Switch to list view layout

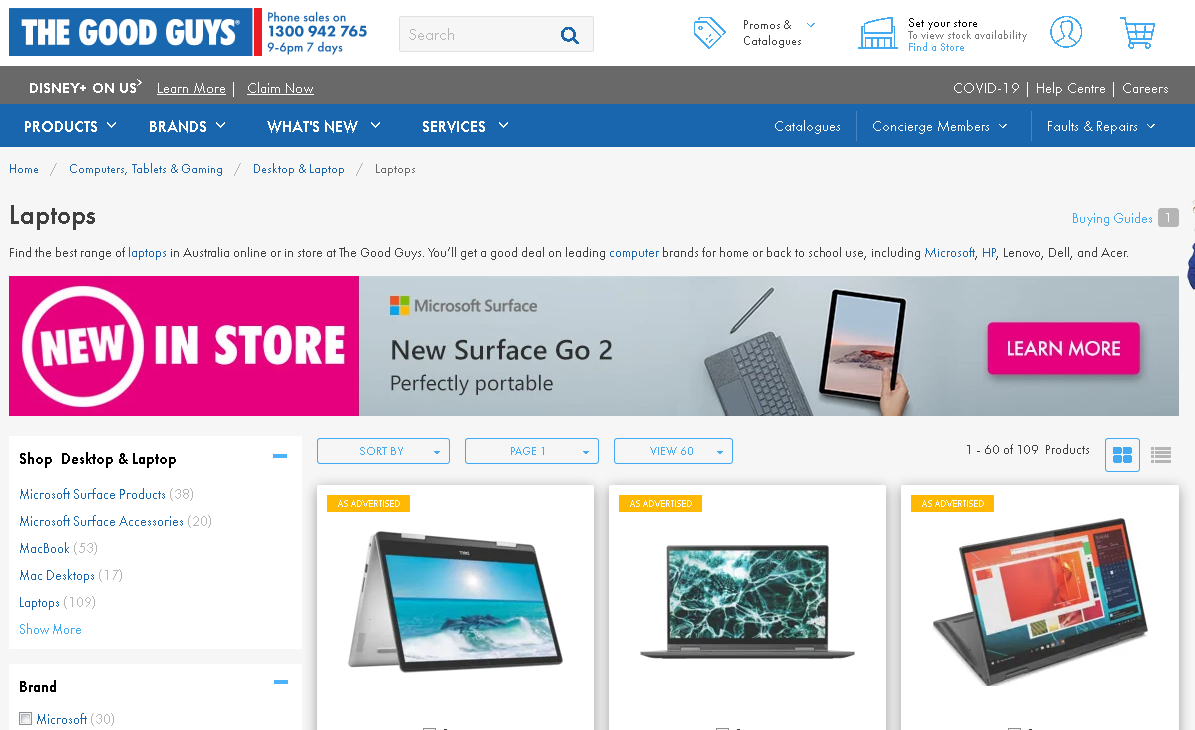coord(1161,455)
